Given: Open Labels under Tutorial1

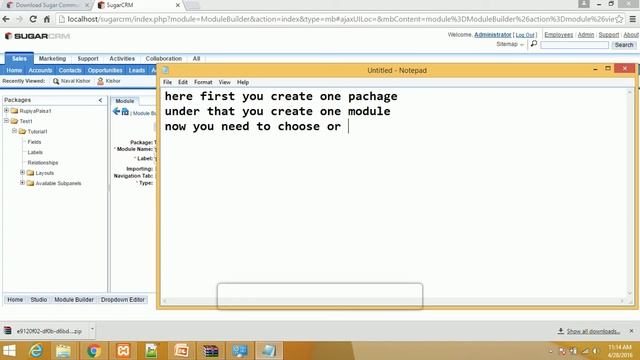Looking at the screenshot, I should coord(35,152).
